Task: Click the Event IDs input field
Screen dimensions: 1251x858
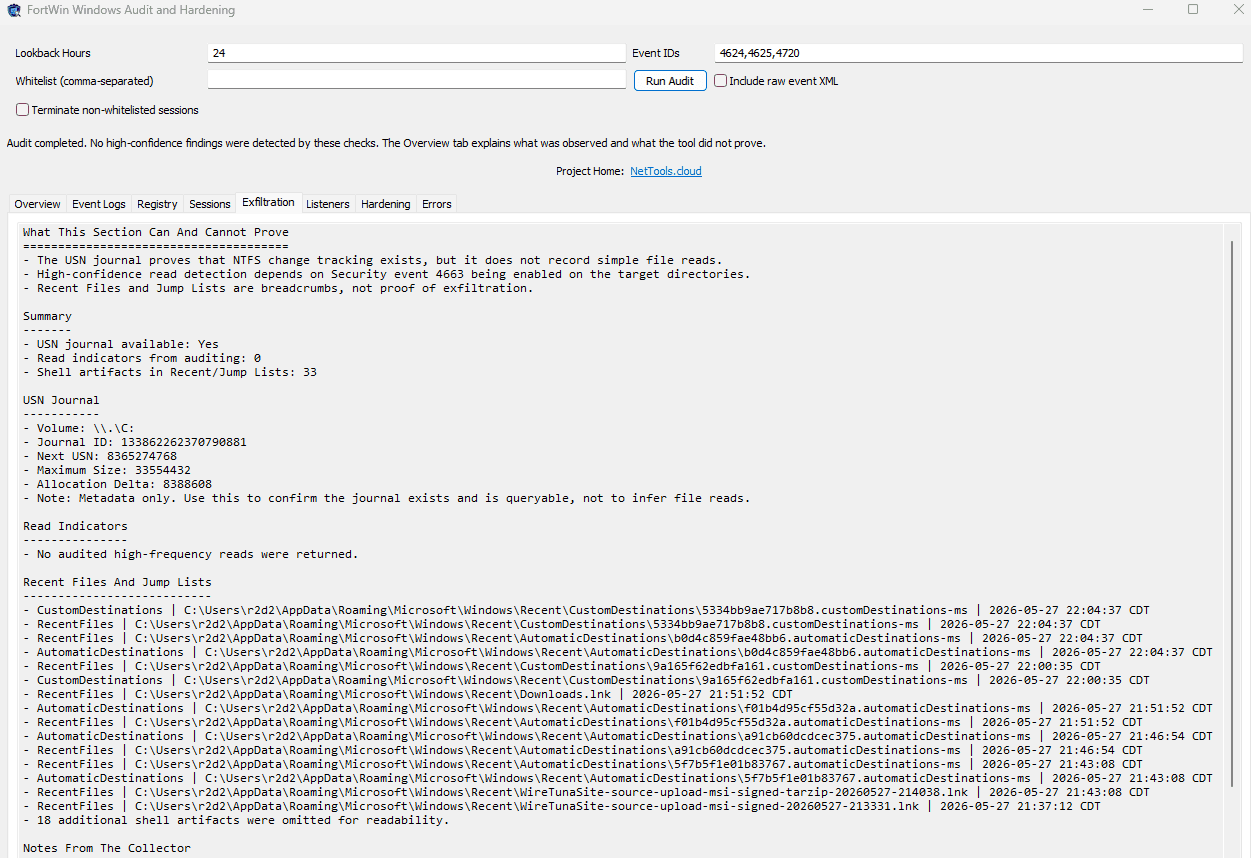Action: (x=979, y=53)
